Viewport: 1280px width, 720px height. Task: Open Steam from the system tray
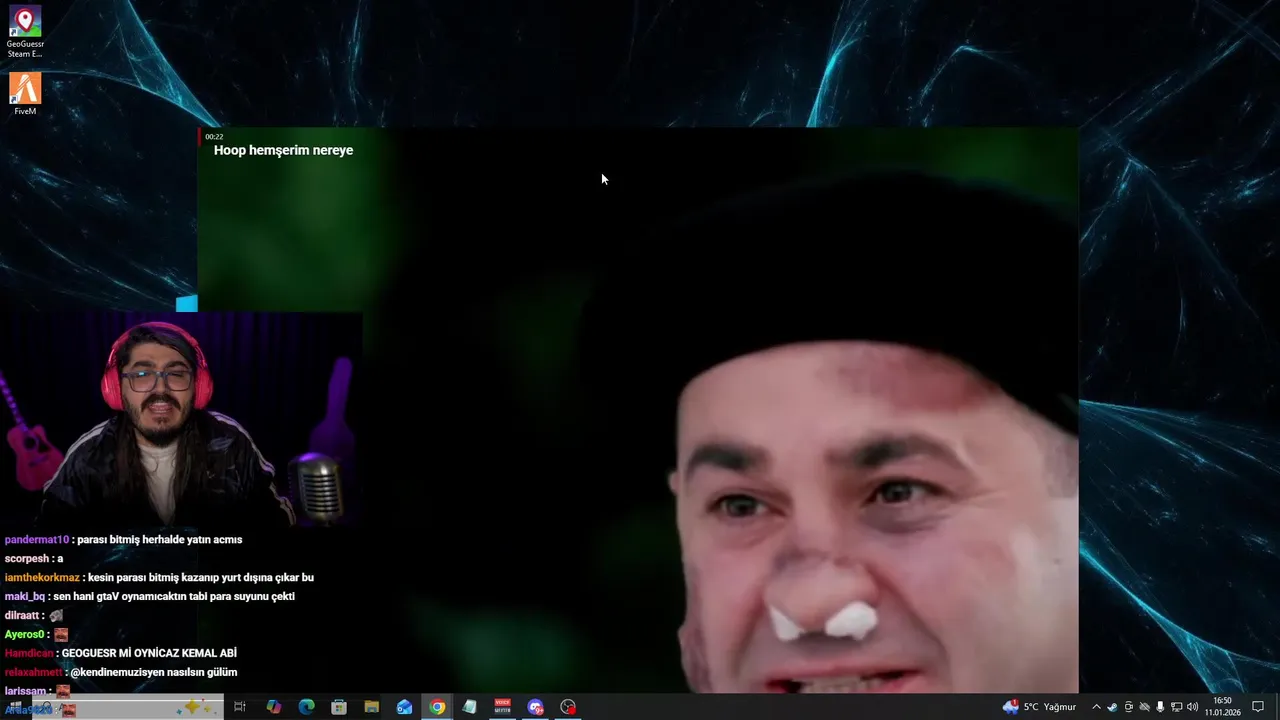coord(1112,707)
